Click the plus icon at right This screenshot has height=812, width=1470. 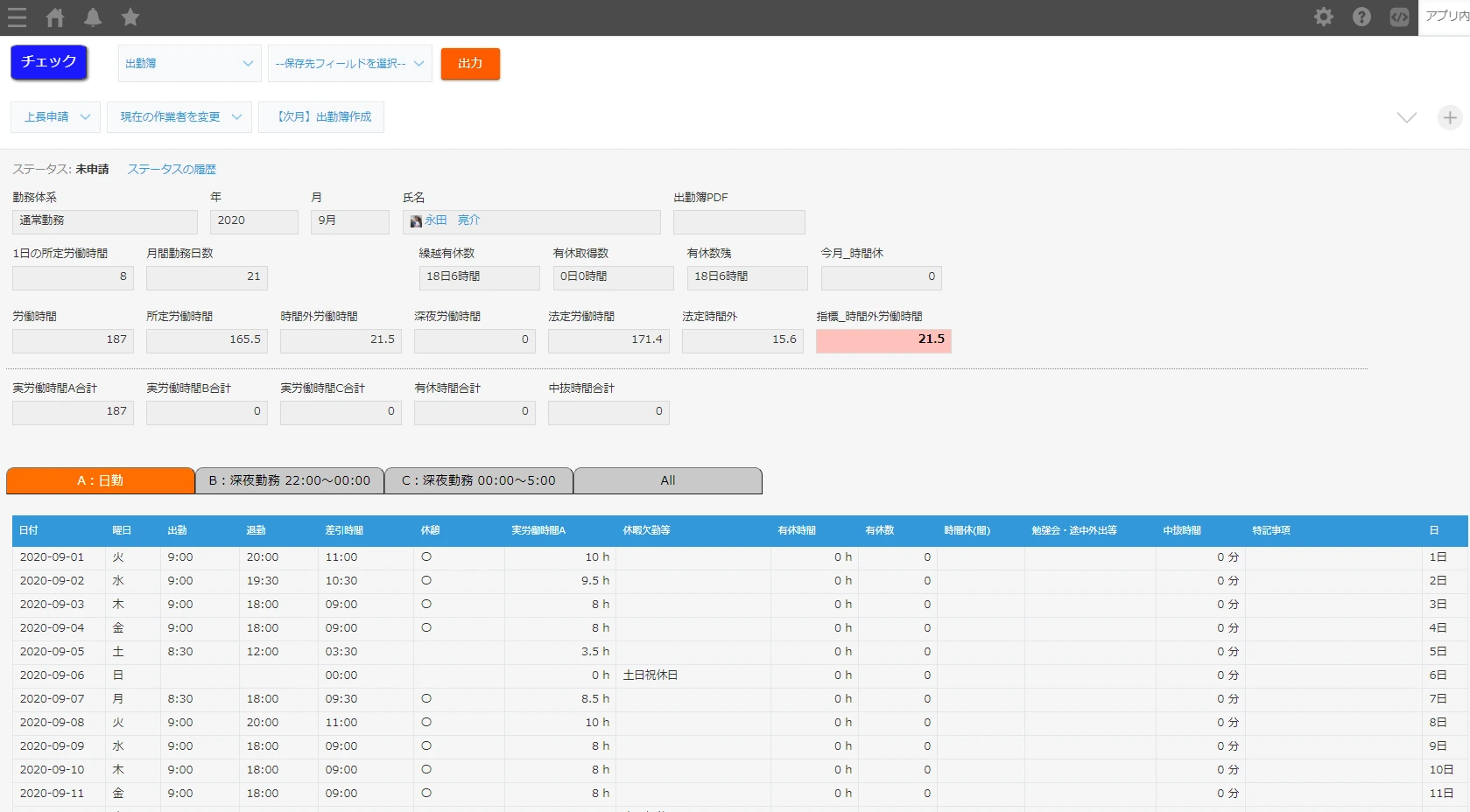tap(1450, 117)
